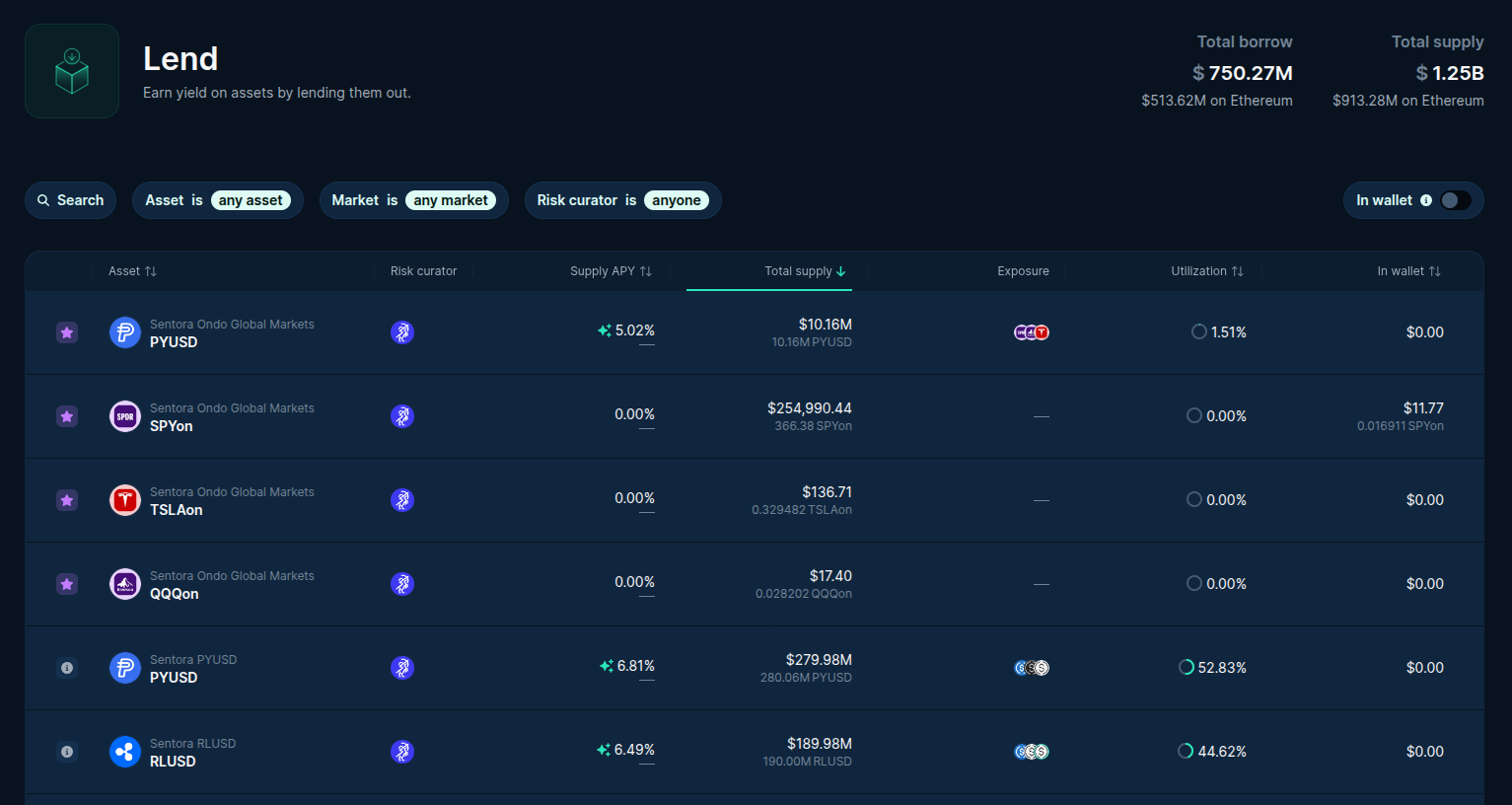Click the Lend cube icon in header
The width and height of the screenshot is (1512, 805).
[72, 71]
